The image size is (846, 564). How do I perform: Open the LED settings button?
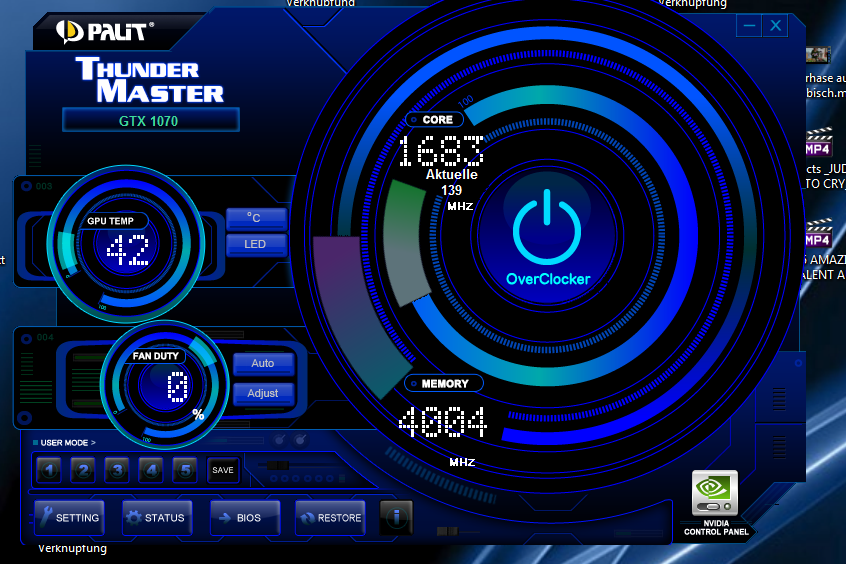(x=256, y=244)
